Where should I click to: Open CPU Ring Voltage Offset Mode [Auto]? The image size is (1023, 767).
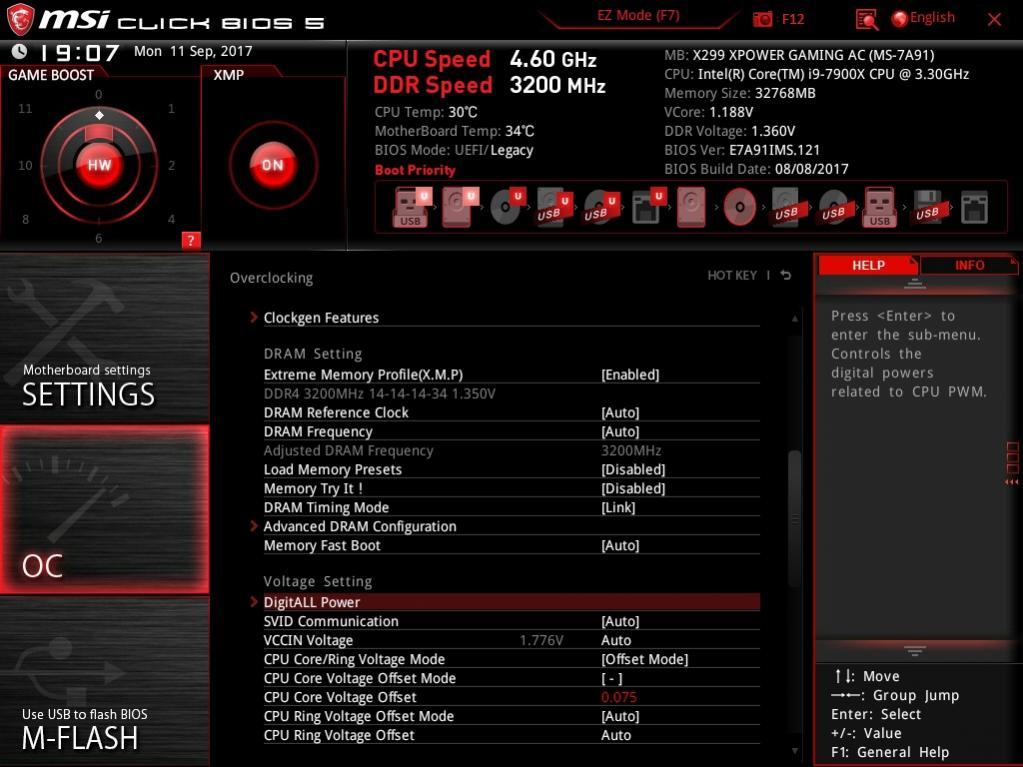tap(620, 715)
